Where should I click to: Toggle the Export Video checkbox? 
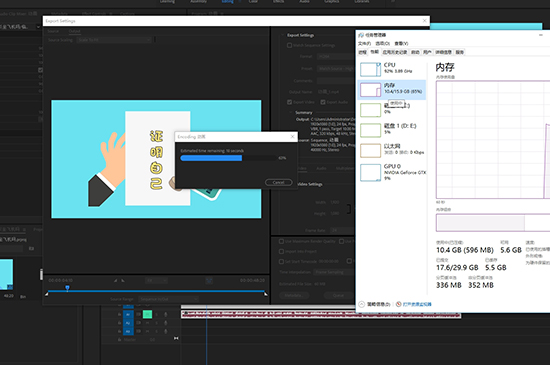pos(289,102)
